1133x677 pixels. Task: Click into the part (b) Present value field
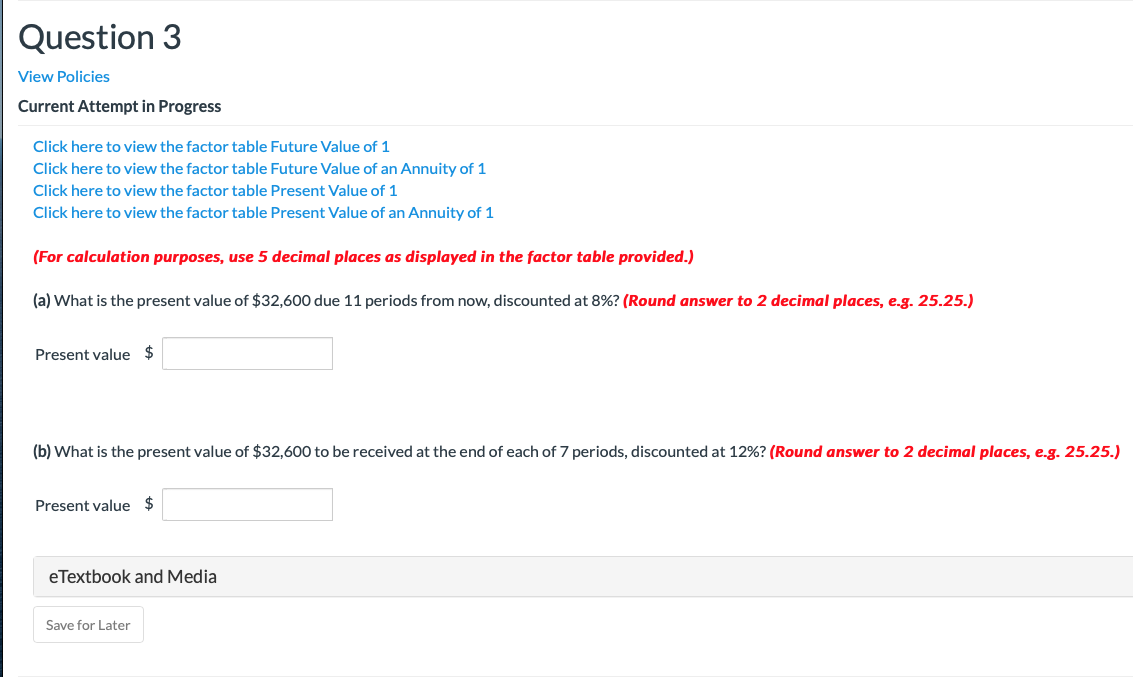(x=247, y=504)
